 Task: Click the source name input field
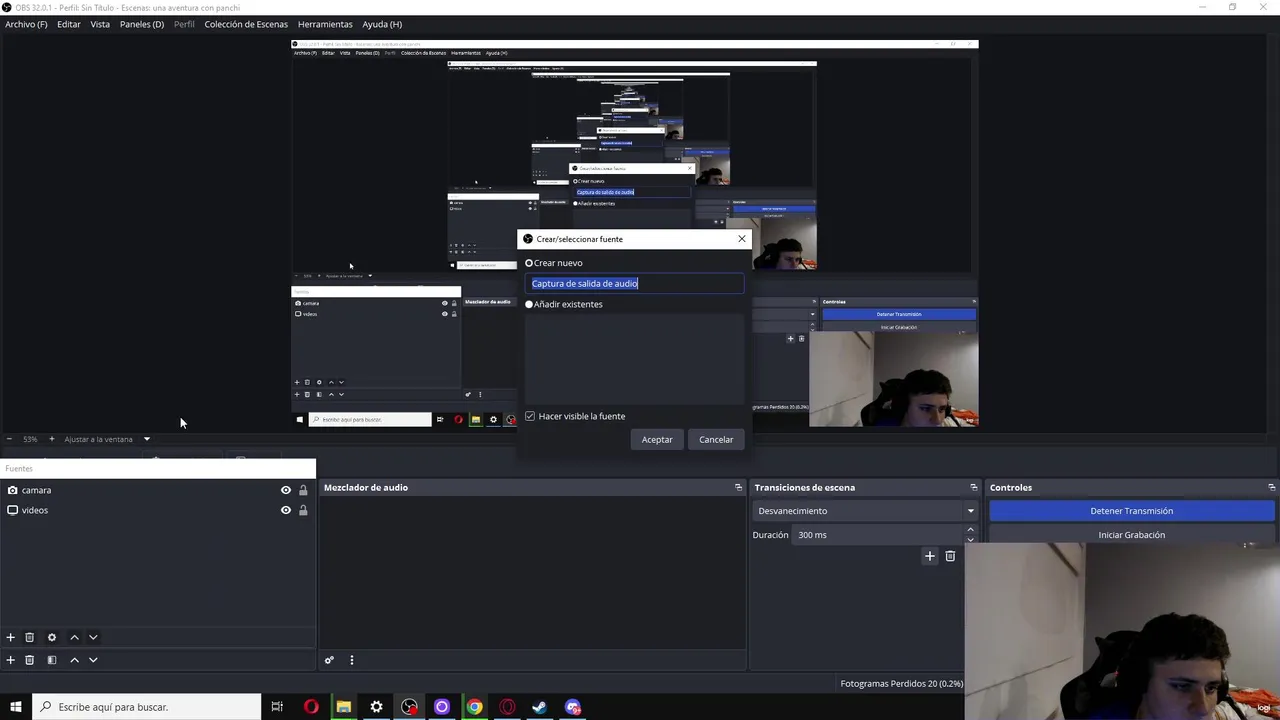(636, 284)
